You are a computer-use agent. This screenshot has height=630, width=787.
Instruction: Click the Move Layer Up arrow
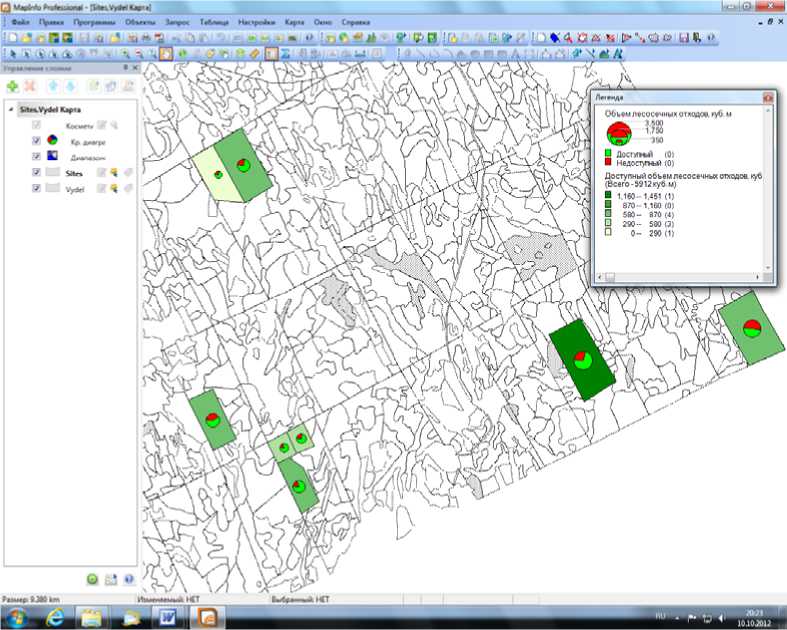pos(54,87)
